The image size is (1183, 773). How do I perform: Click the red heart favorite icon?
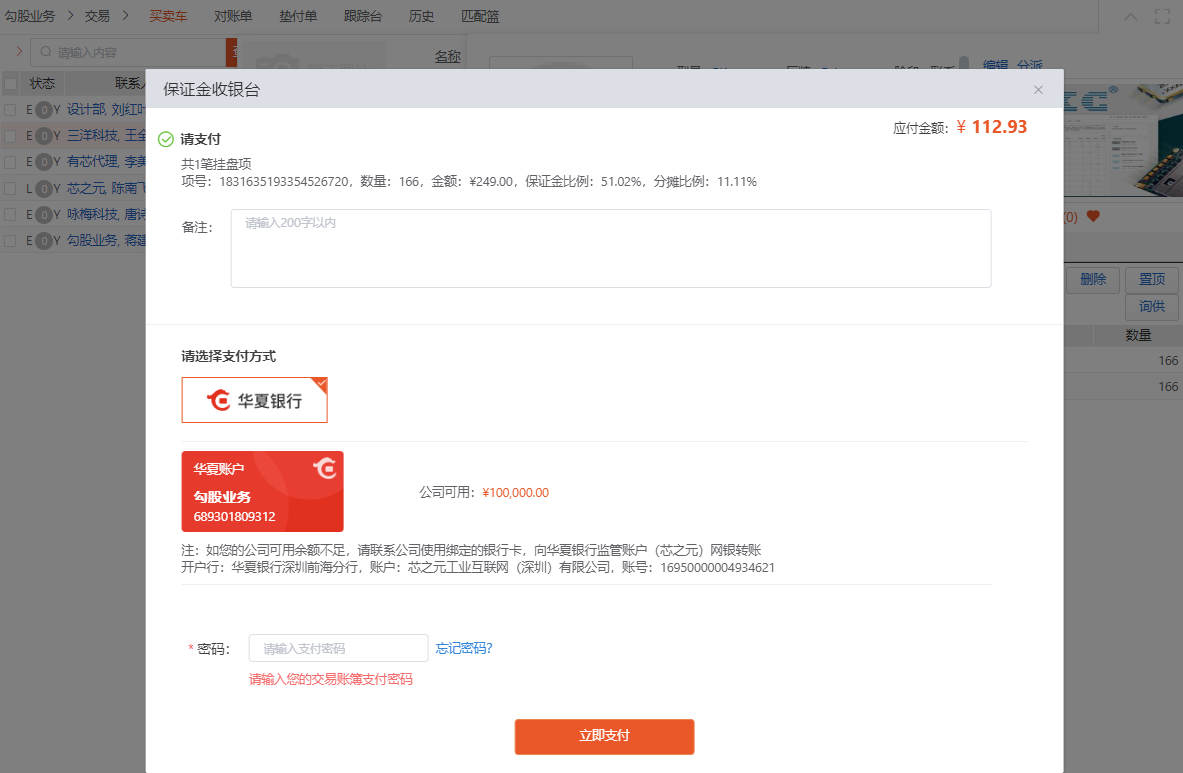[1093, 216]
